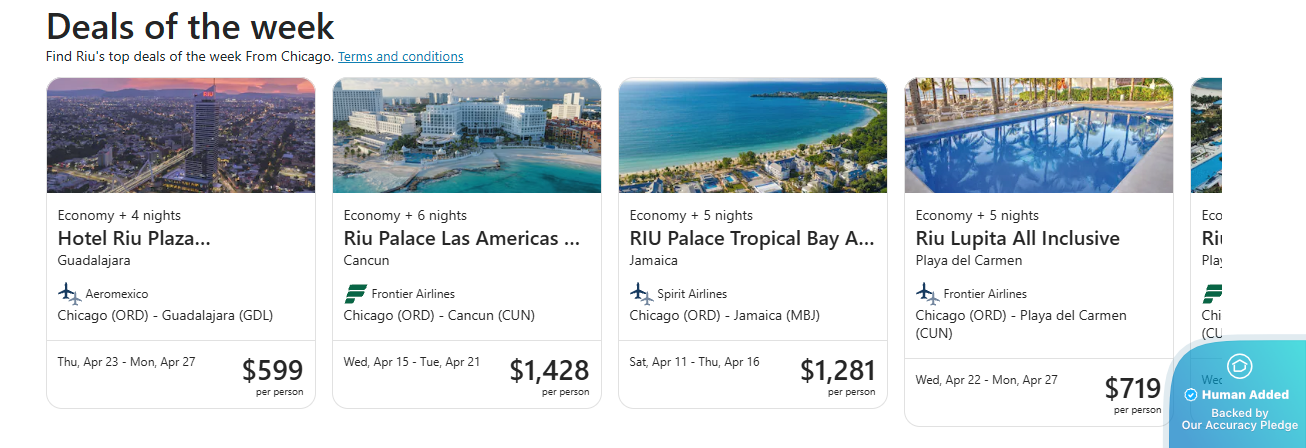
Task: Click the Human Added checkmark icon
Action: tap(1191, 395)
